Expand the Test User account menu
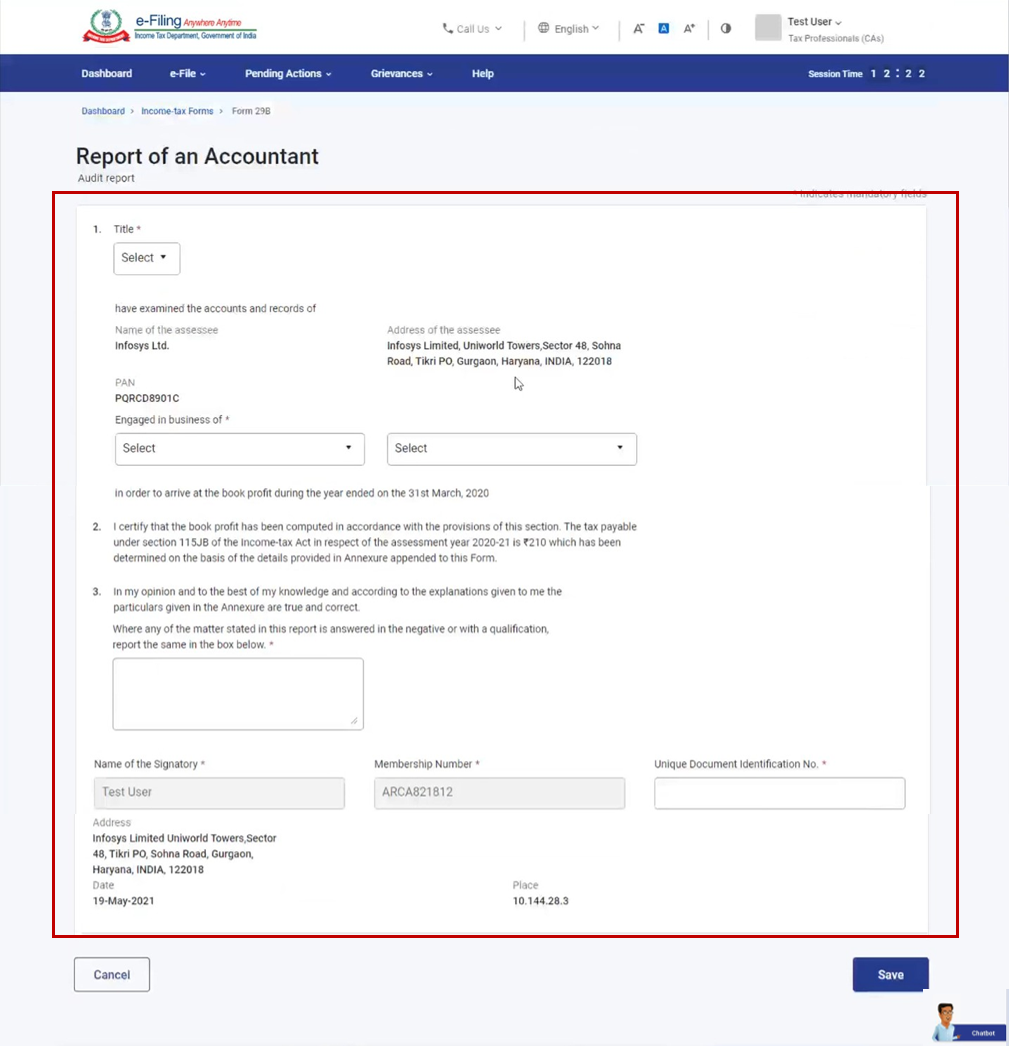 812,22
